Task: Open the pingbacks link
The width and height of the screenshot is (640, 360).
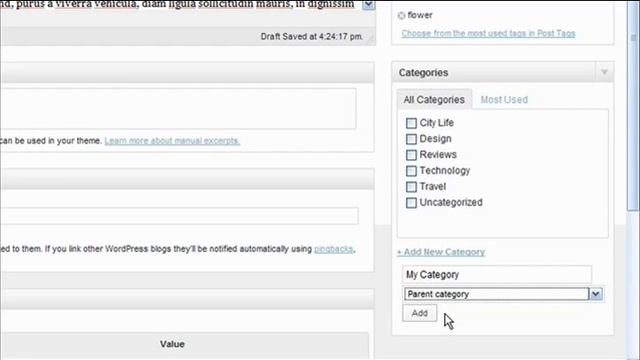Action: pos(333,249)
